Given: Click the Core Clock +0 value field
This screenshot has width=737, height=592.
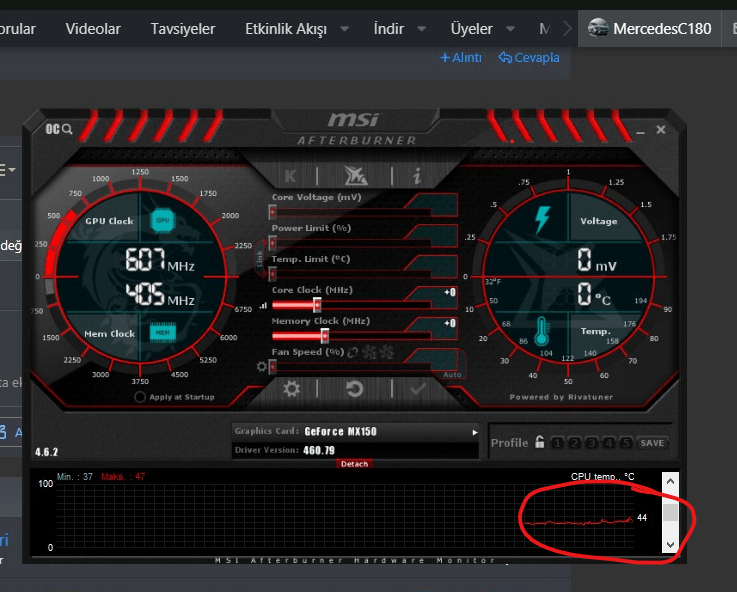Looking at the screenshot, I should (x=450, y=292).
